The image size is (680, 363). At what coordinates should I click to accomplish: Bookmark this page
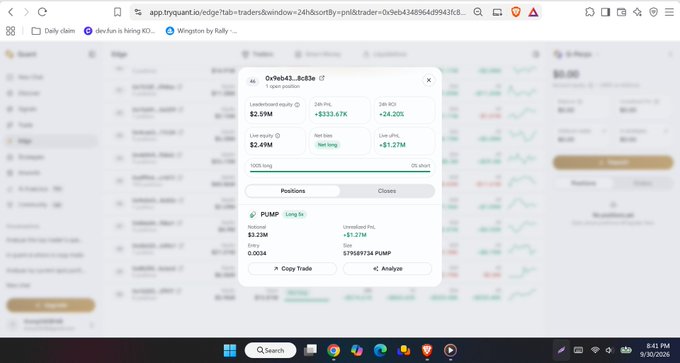117,12
